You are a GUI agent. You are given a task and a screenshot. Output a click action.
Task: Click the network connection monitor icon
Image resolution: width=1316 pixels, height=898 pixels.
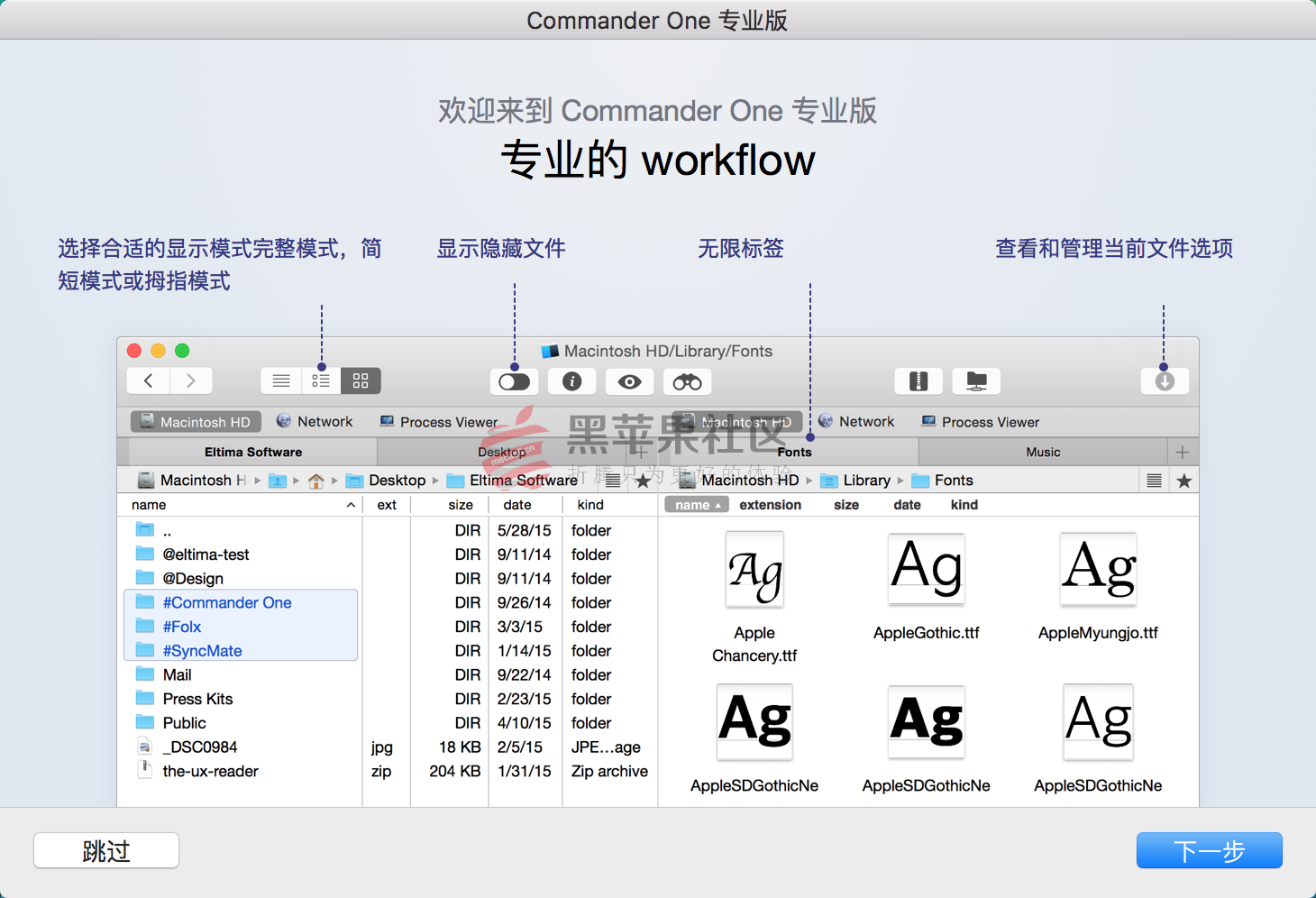pyautogui.click(x=976, y=381)
